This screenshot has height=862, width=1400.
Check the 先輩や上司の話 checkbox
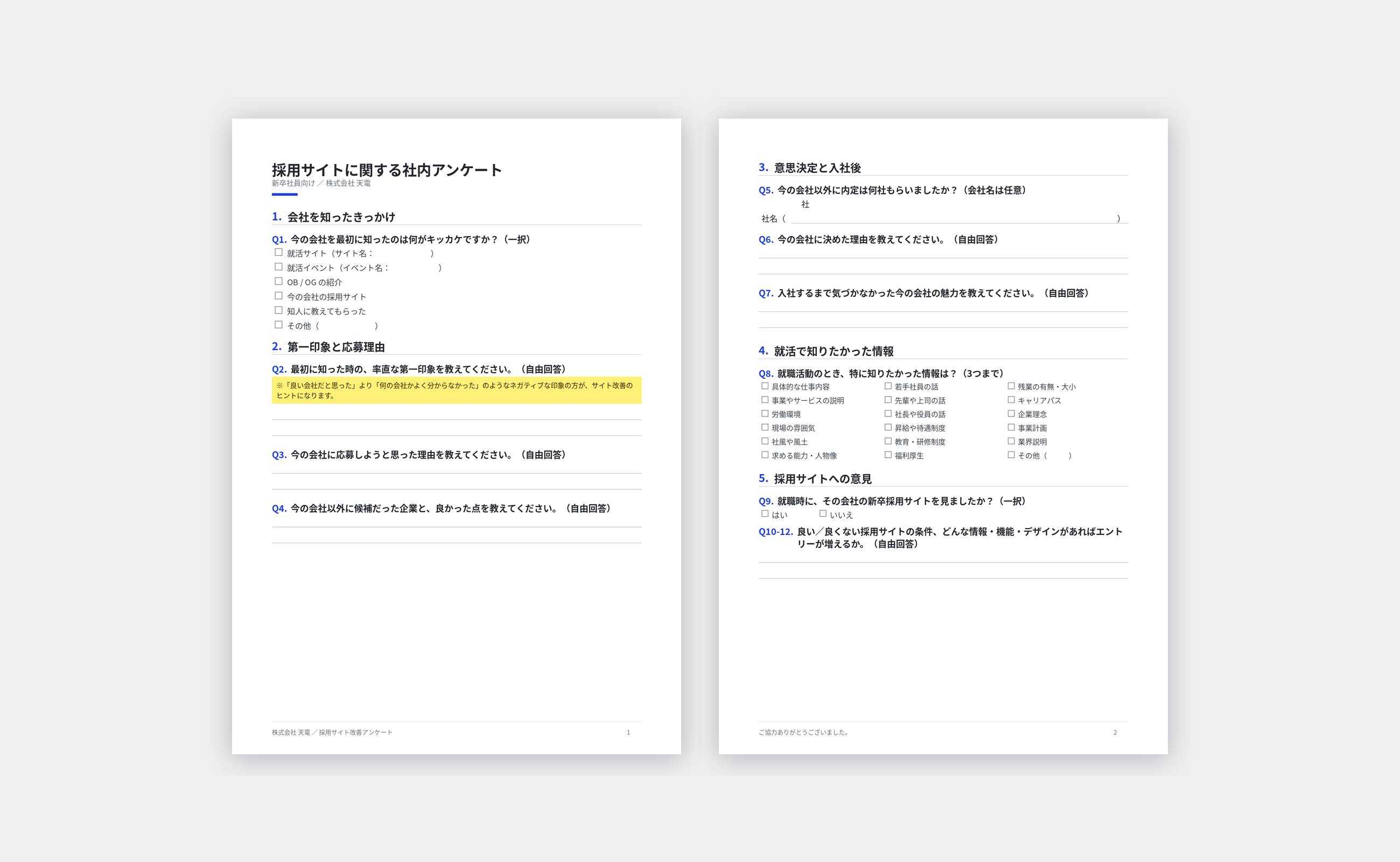coord(888,400)
